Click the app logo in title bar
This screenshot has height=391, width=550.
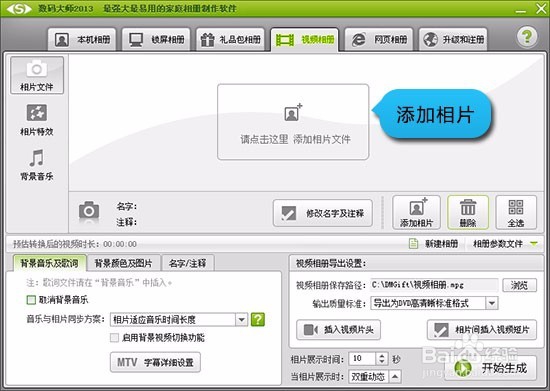pos(19,8)
